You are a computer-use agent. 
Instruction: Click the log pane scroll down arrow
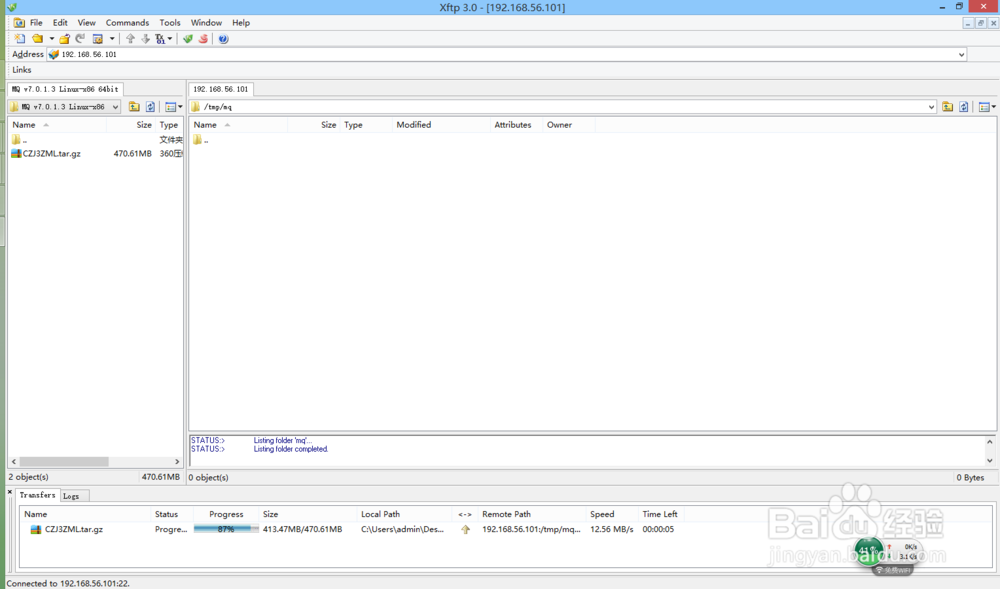tap(990, 460)
